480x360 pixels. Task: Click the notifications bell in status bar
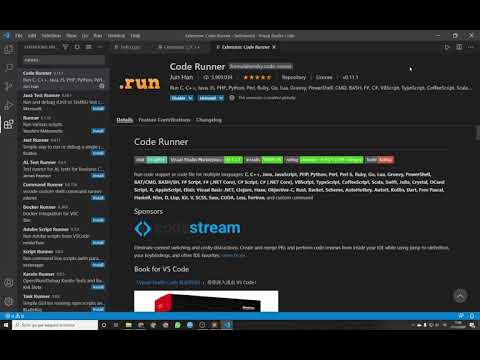[472, 316]
